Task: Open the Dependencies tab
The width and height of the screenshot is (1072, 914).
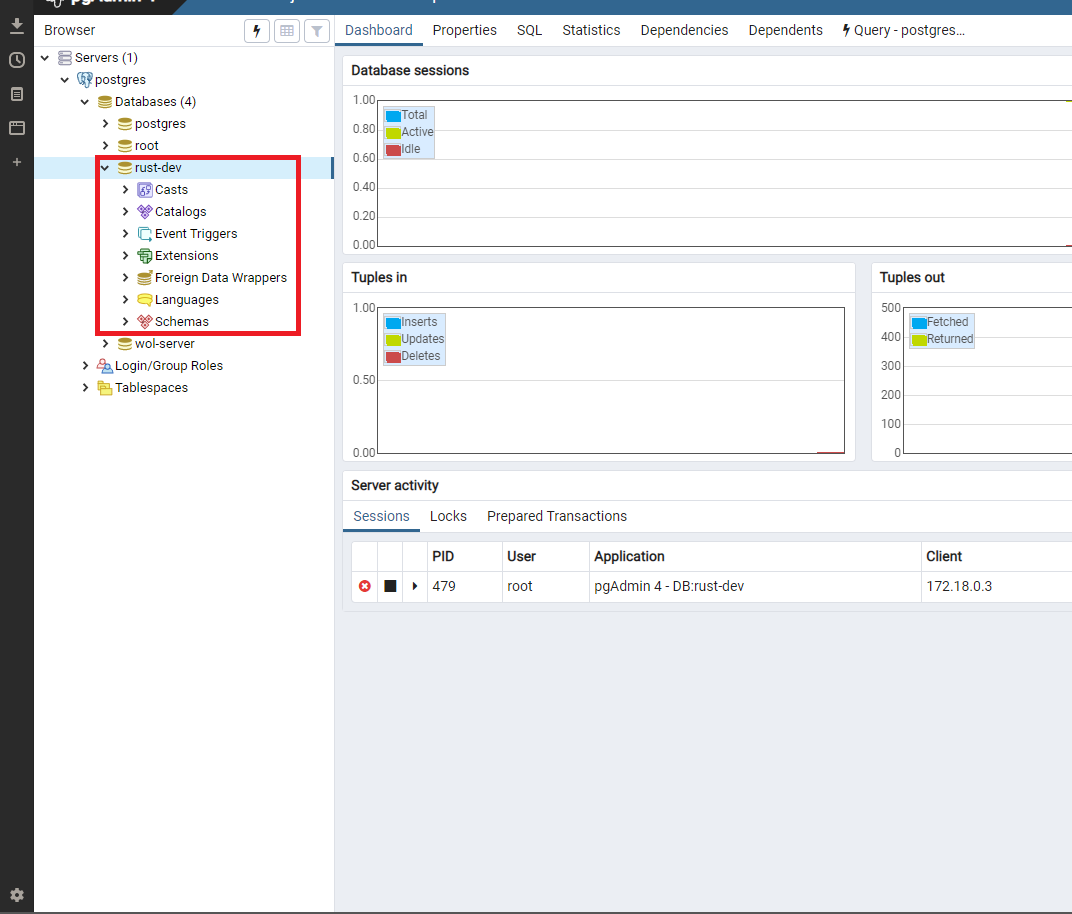Action: point(684,31)
